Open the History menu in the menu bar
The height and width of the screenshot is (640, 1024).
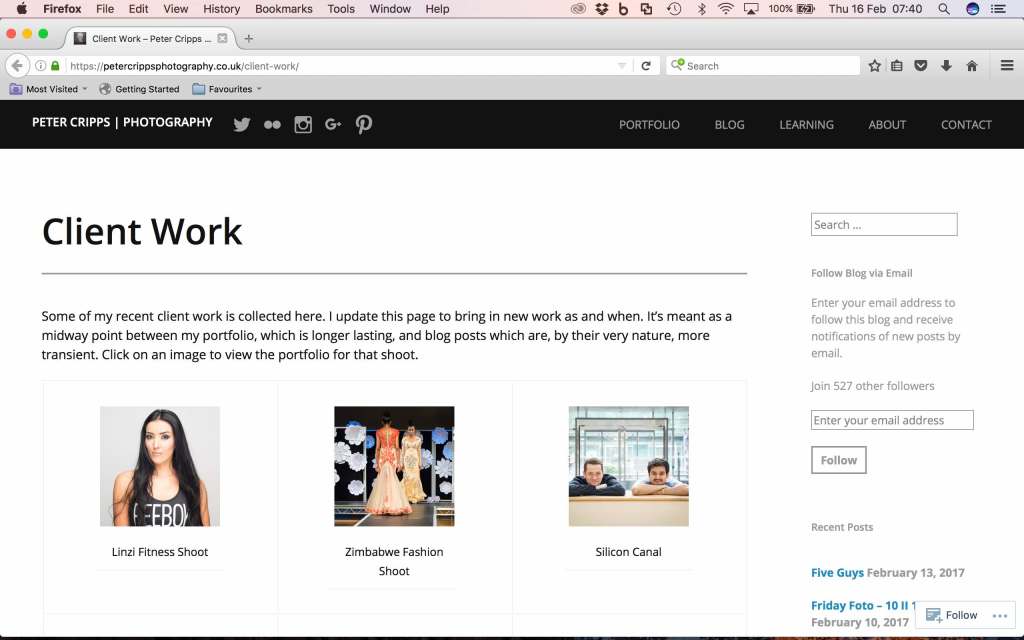(x=221, y=9)
